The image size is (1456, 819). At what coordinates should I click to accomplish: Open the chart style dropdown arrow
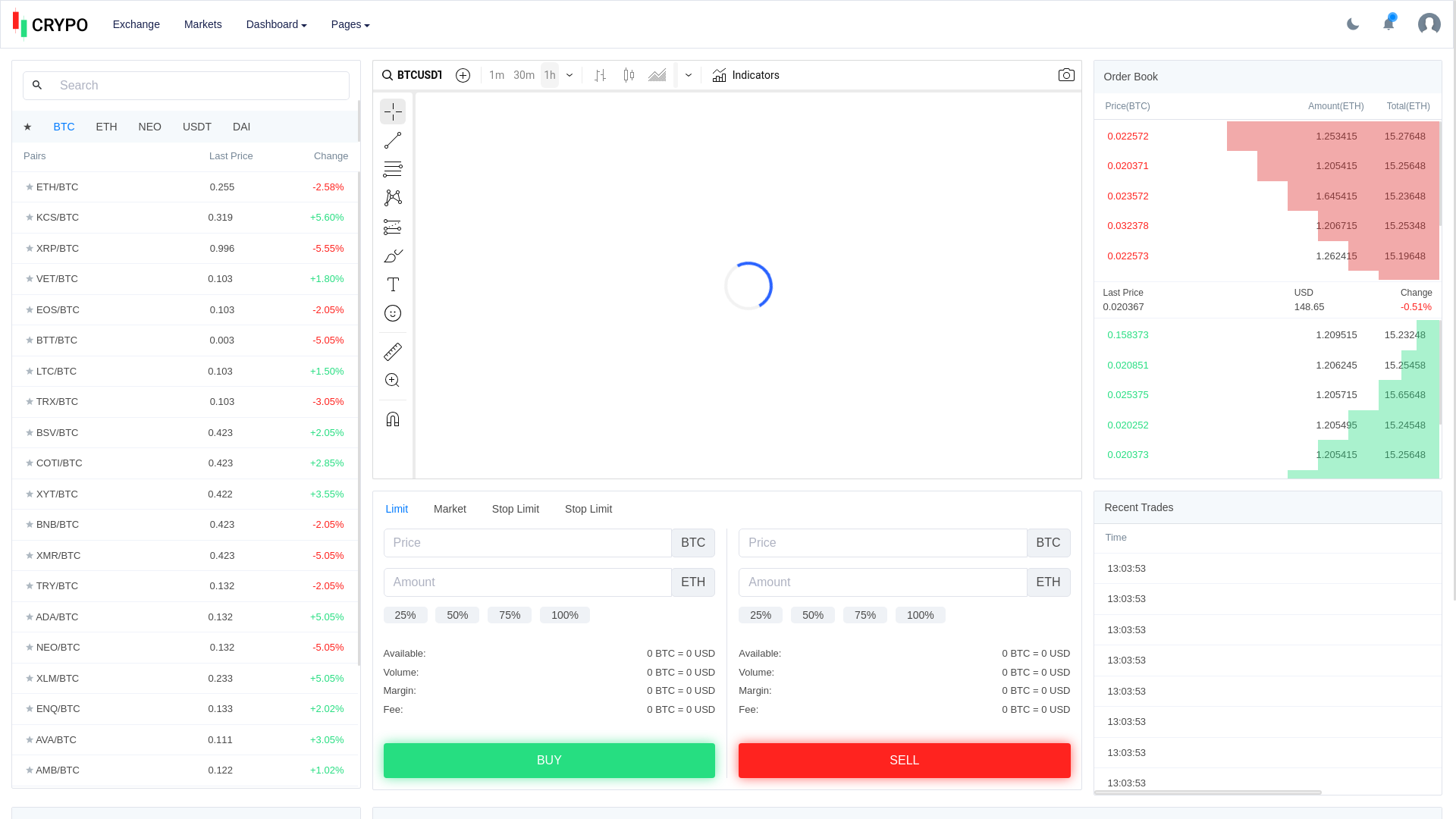(x=689, y=75)
